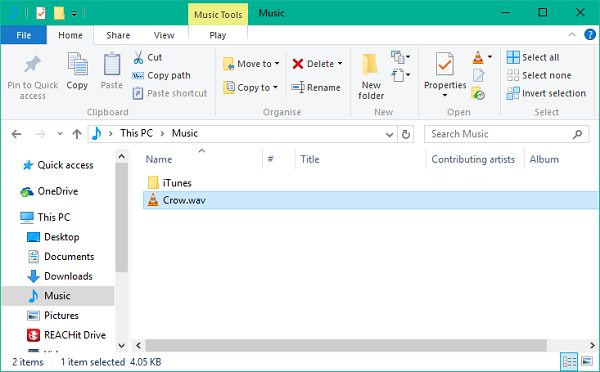This screenshot has height=372, width=600.
Task: Switch to the Home tab
Action: point(70,35)
